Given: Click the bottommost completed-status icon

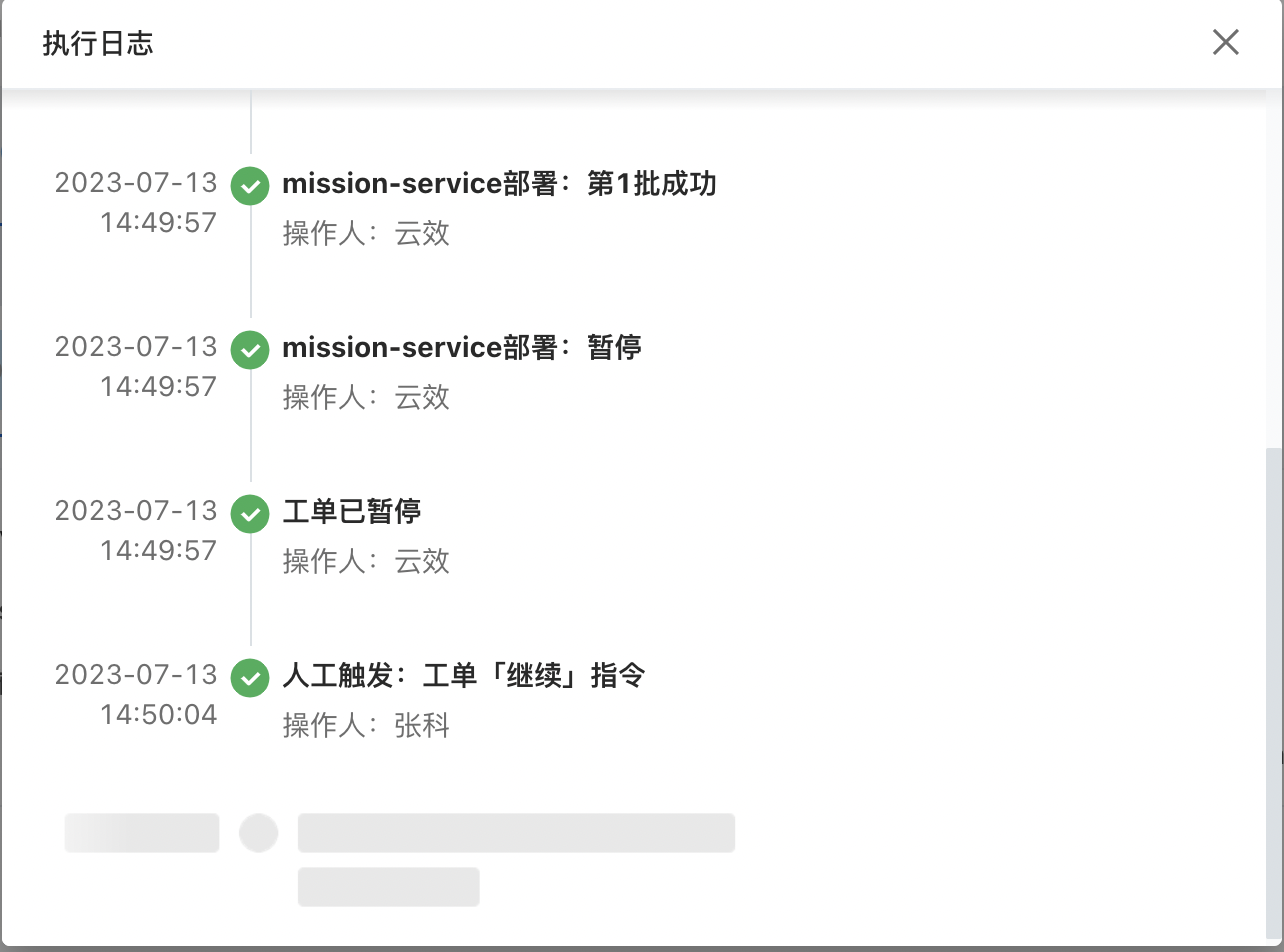Looking at the screenshot, I should (x=249, y=677).
